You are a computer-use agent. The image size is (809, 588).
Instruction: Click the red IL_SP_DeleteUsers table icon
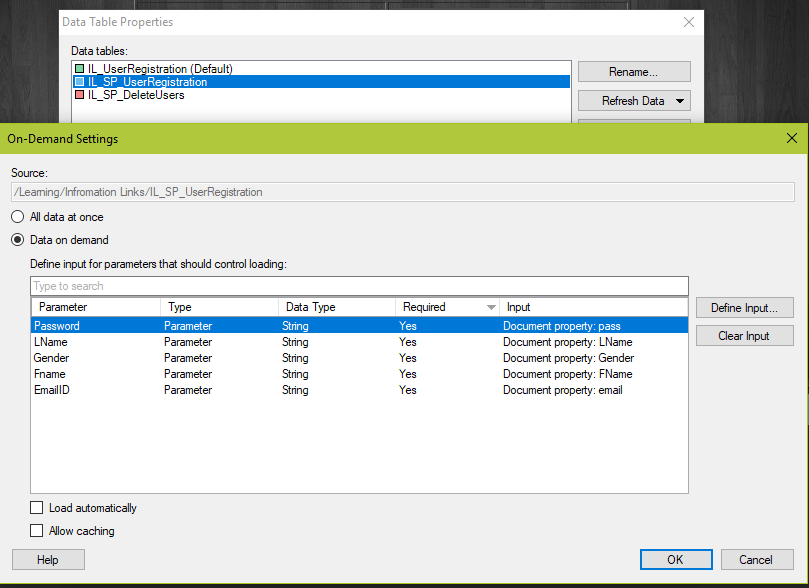(x=80, y=95)
